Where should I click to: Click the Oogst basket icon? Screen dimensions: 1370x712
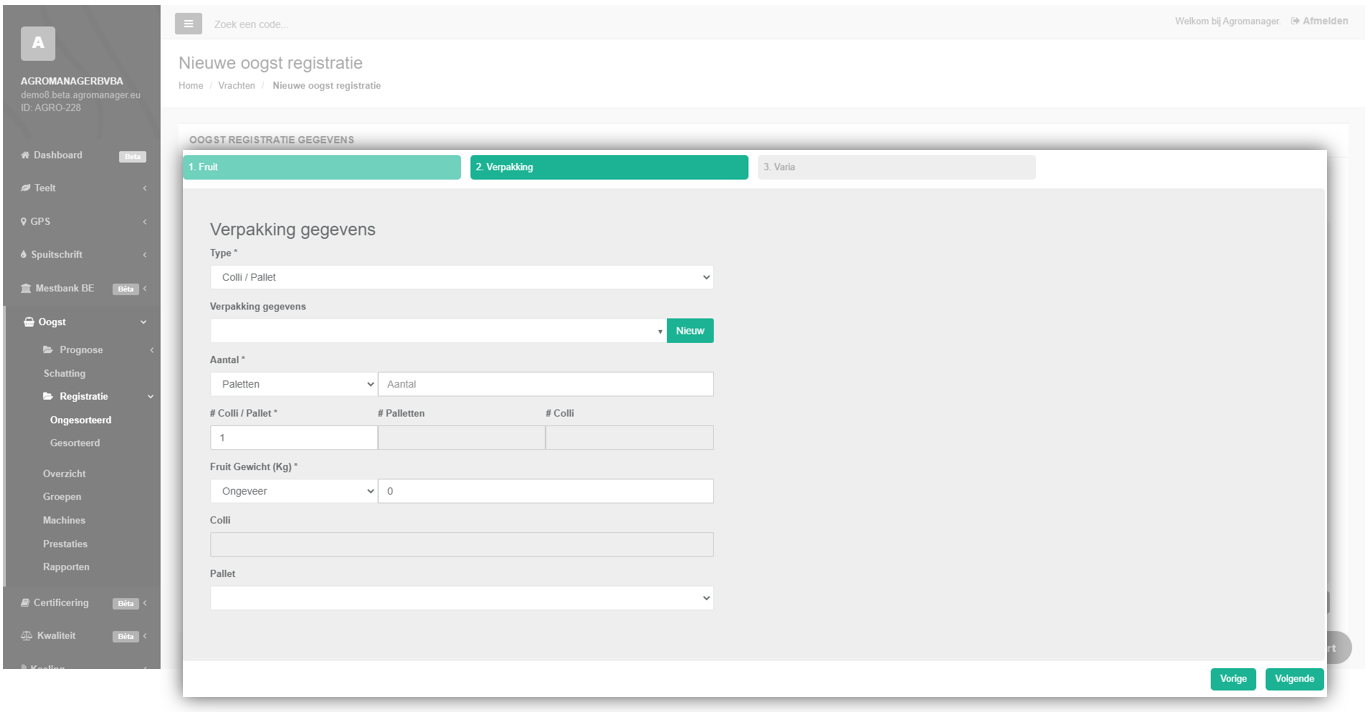click(x=29, y=322)
